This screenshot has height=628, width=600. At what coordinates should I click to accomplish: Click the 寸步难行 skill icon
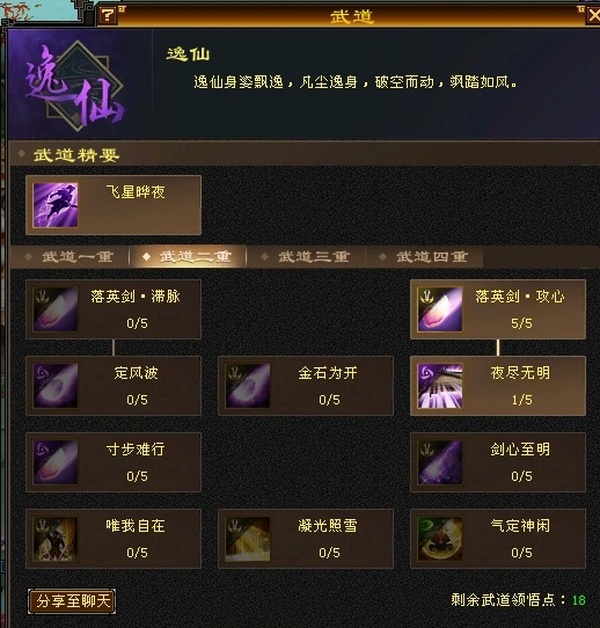[x=55, y=462]
